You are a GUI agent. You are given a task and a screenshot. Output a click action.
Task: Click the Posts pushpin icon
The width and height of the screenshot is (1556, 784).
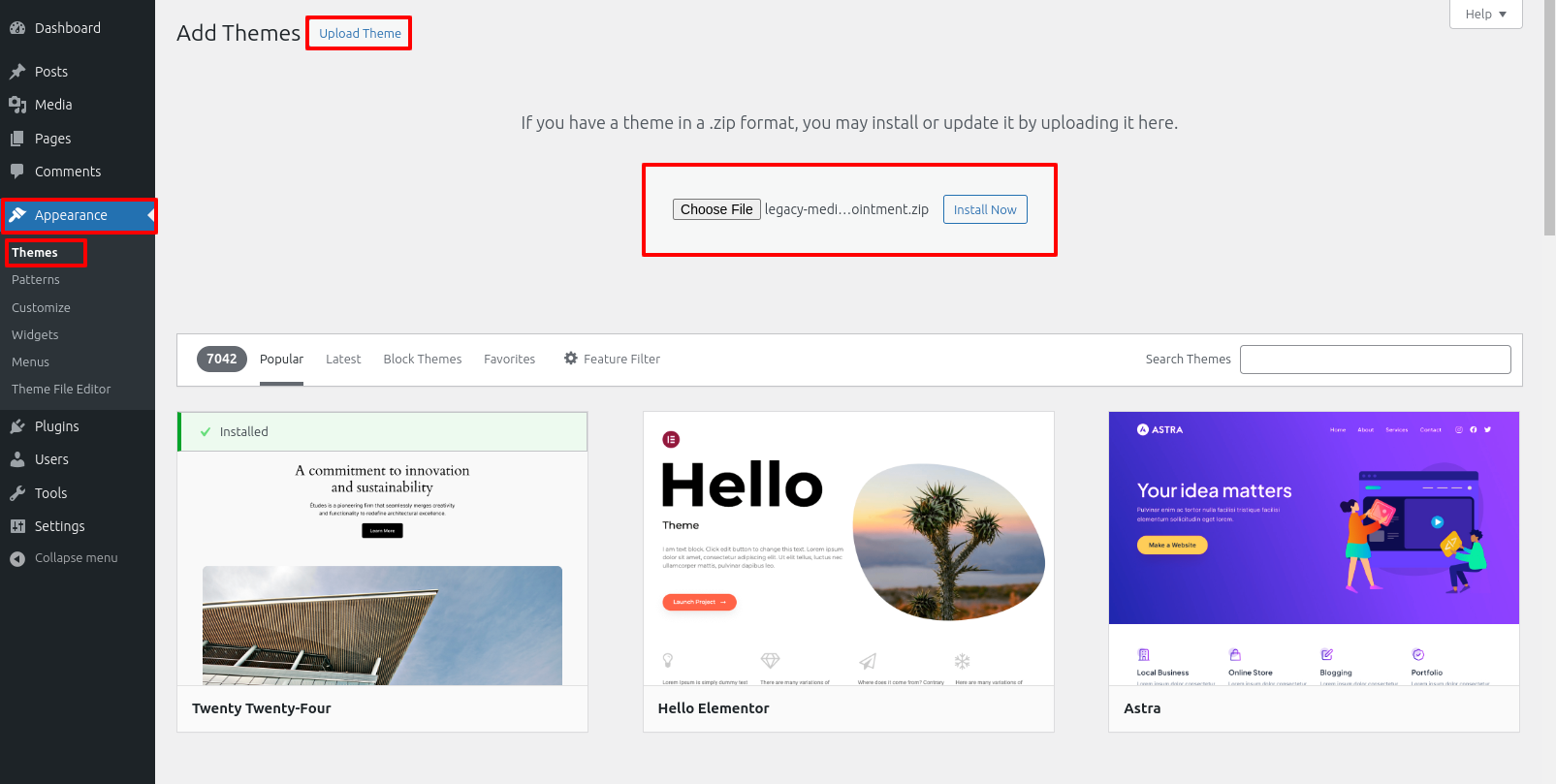coord(17,72)
